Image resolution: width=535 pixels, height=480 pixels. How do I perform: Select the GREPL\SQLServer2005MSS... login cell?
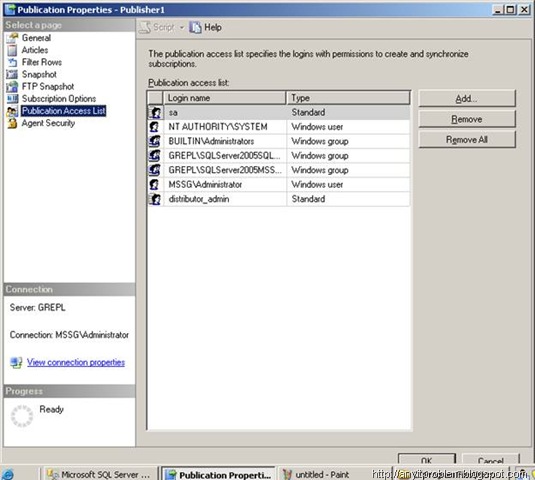pyautogui.click(x=225, y=170)
